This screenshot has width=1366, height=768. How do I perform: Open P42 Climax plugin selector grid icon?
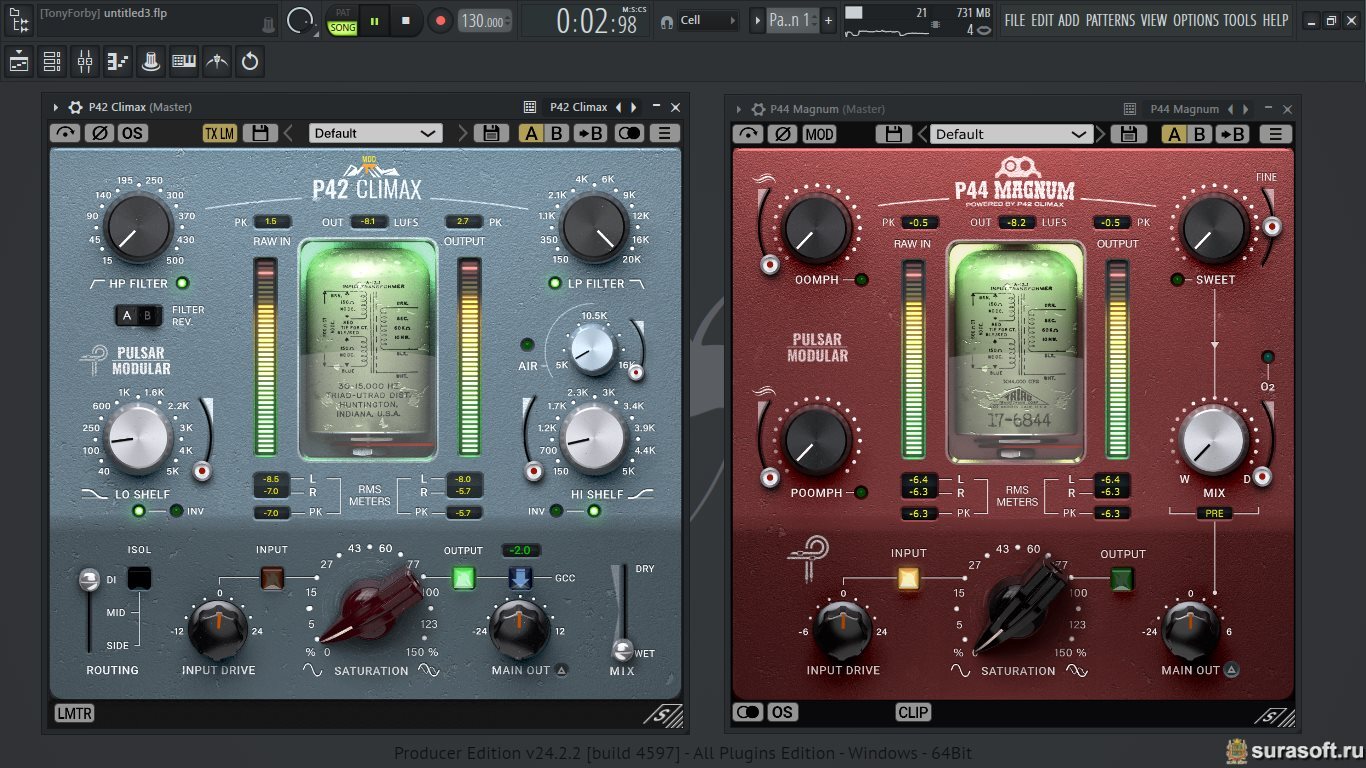(530, 107)
